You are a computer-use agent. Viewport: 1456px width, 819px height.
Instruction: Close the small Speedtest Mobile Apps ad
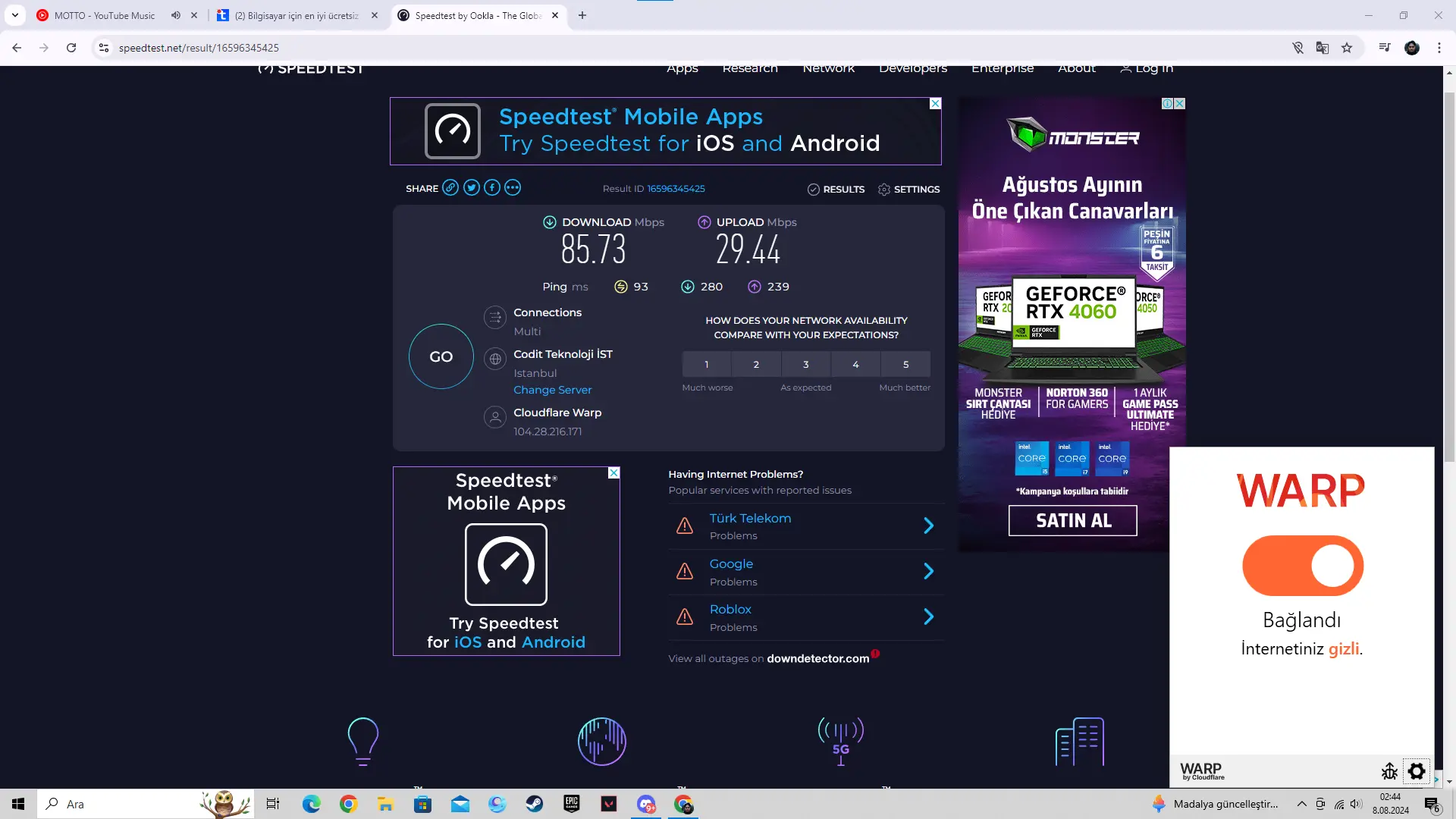pyautogui.click(x=614, y=472)
